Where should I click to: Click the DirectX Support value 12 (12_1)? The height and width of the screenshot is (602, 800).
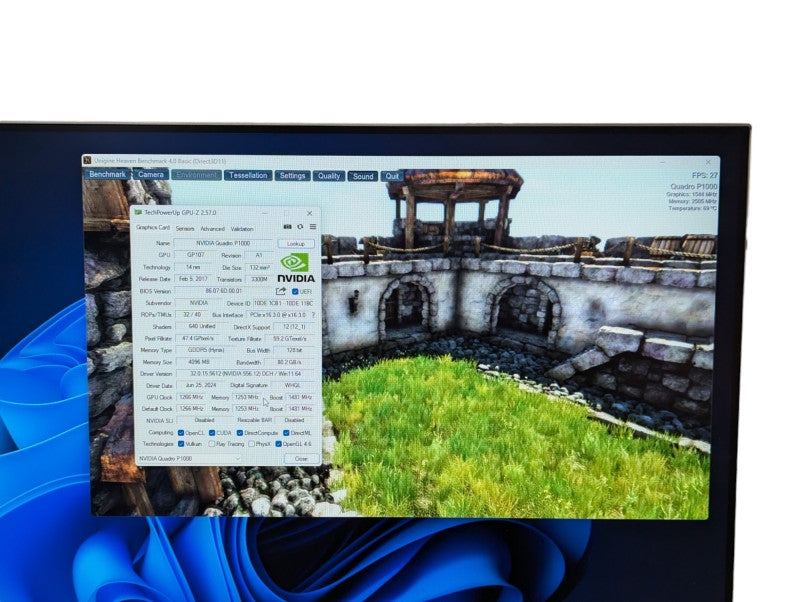coord(294,327)
